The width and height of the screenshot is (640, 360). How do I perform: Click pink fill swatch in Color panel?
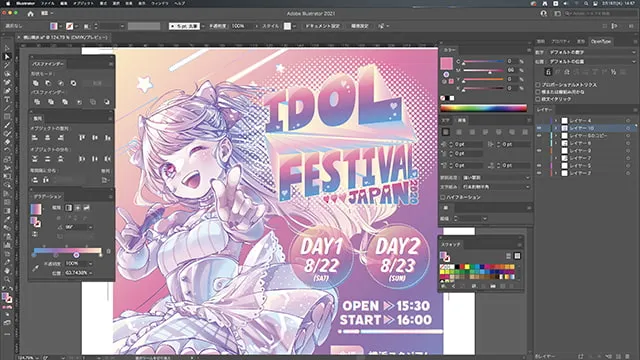(447, 63)
